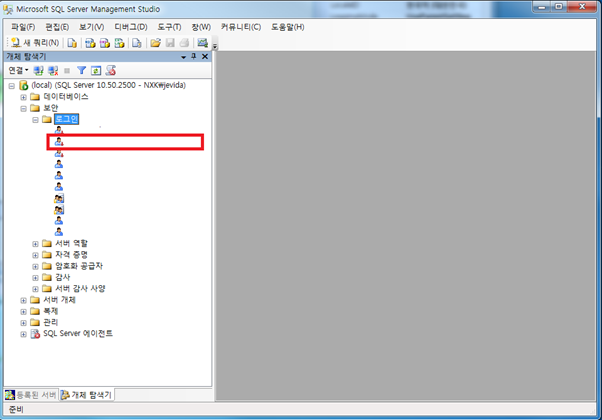Select the 암호화 공급자 tree label
Image resolution: width=602 pixels, height=420 pixels.
point(79,266)
